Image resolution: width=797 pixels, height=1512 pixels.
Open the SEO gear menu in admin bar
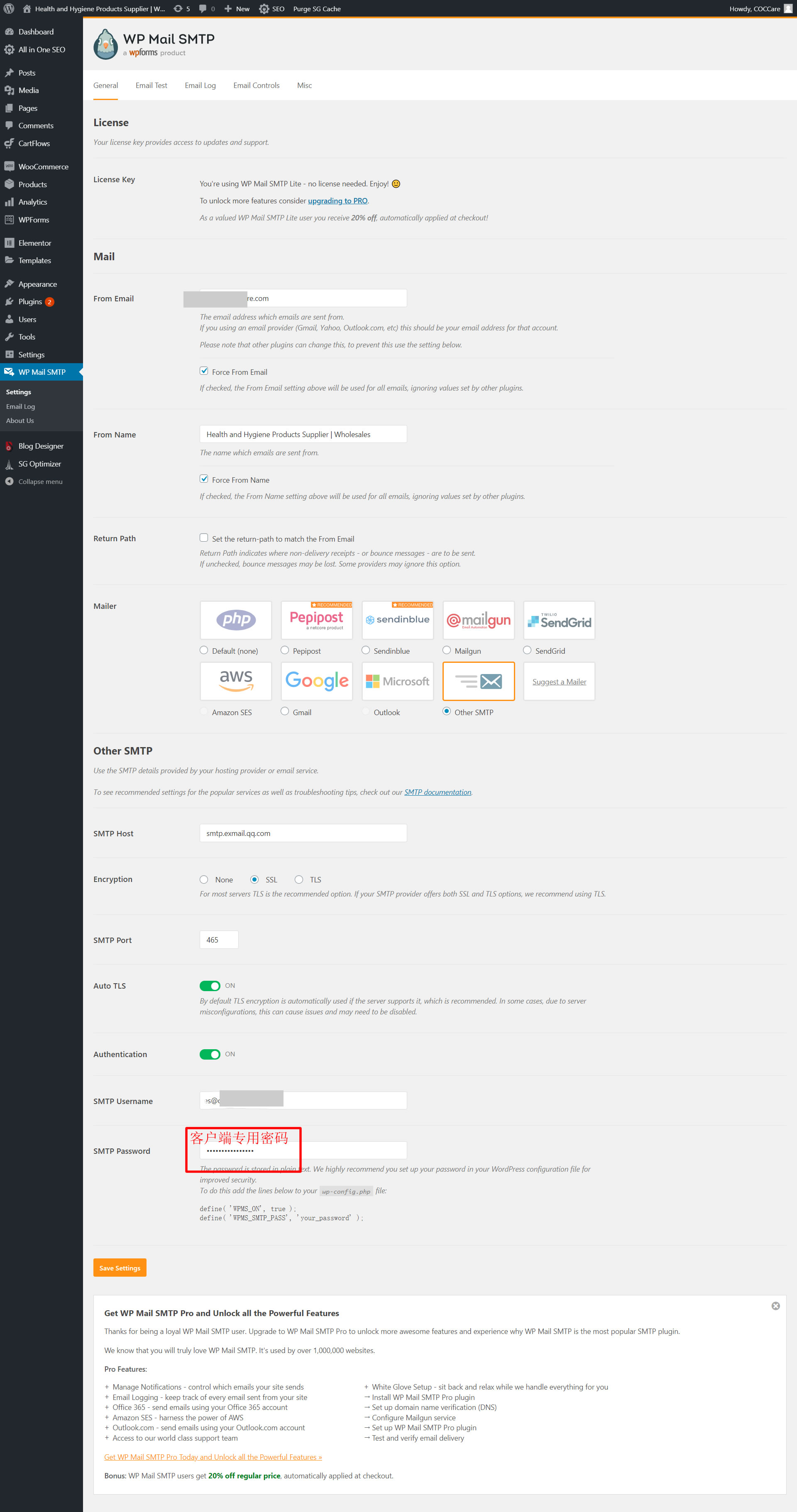(272, 9)
